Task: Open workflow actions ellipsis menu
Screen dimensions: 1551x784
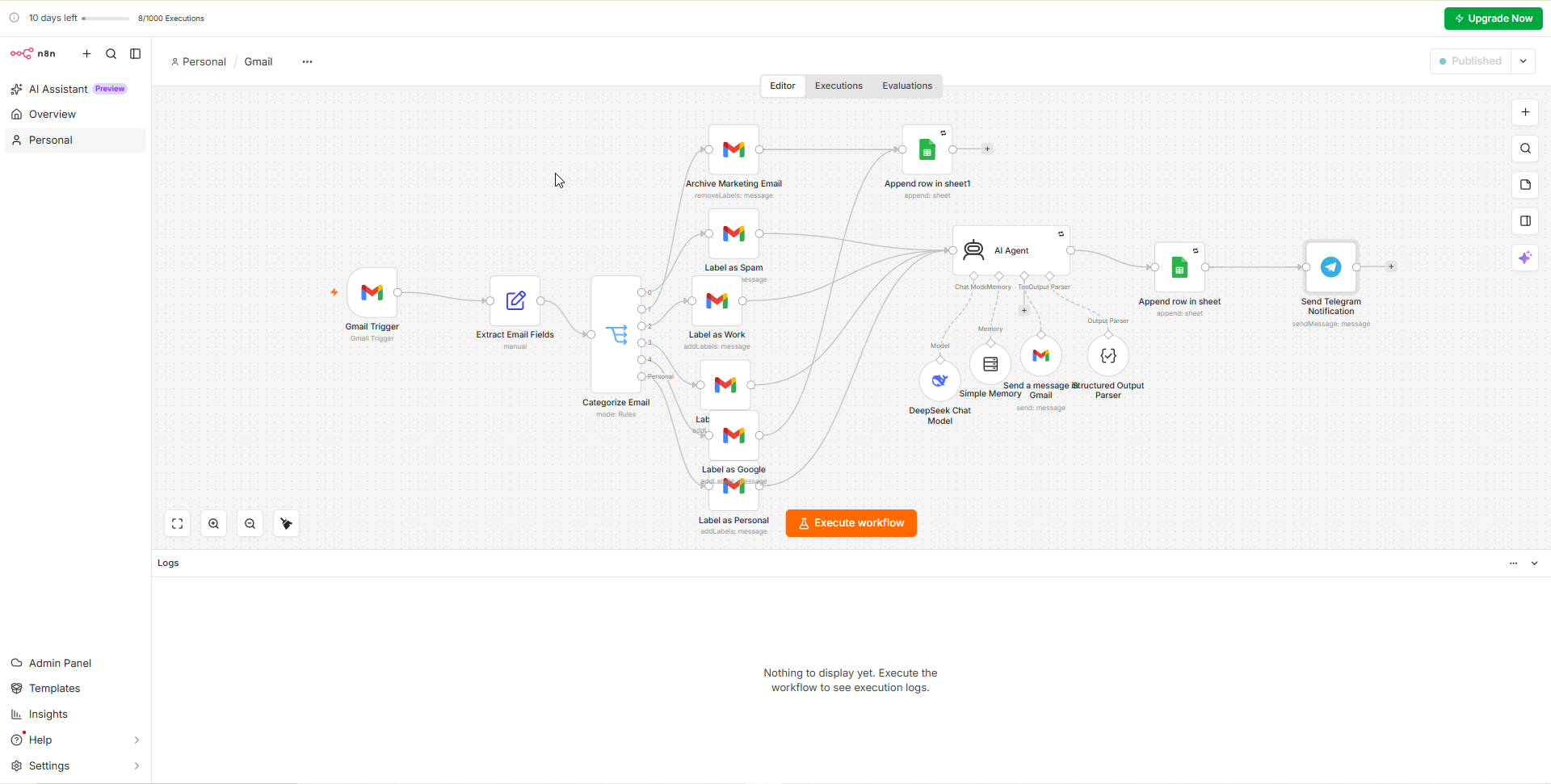Action: [307, 62]
